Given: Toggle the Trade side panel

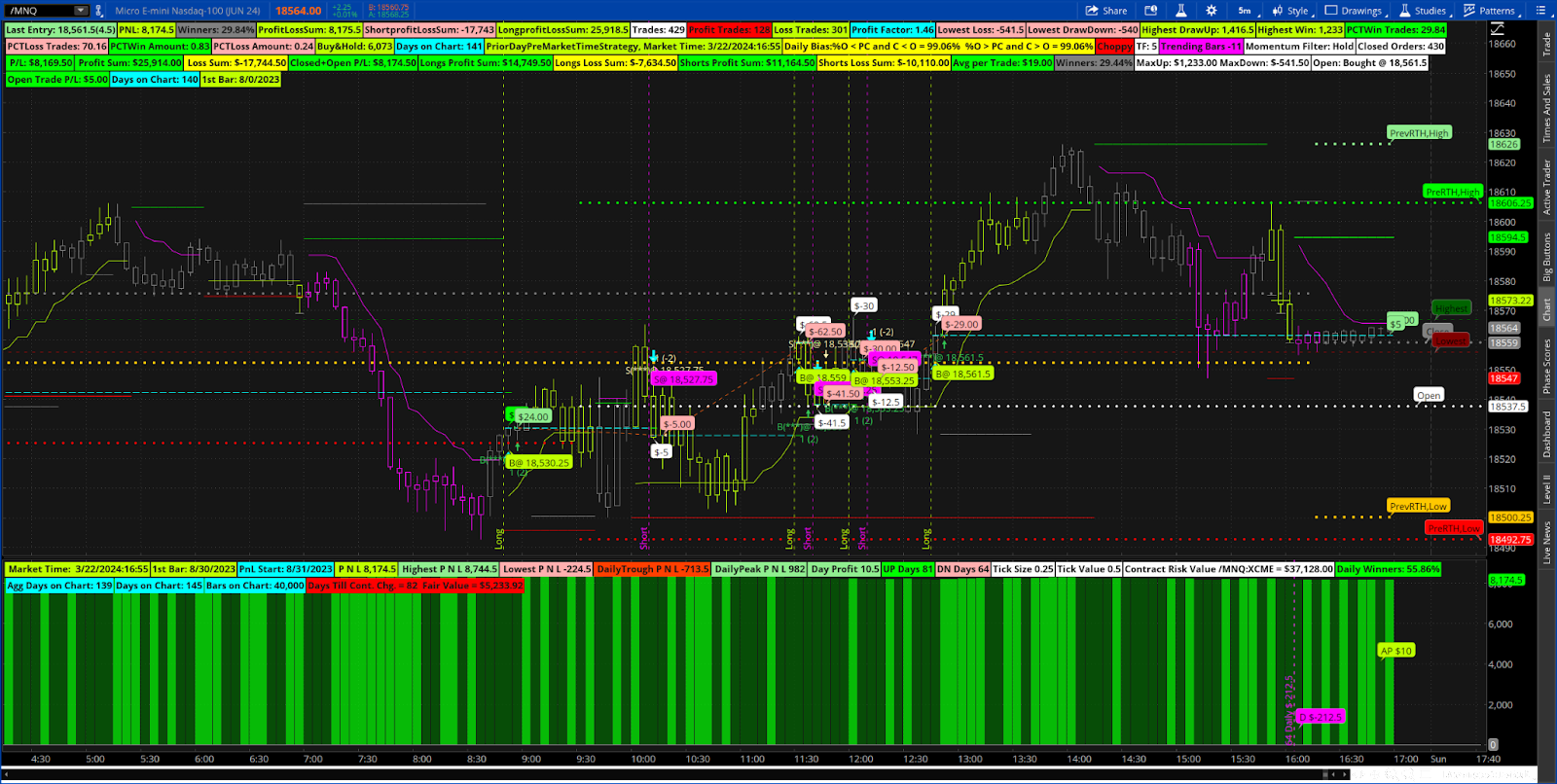Looking at the screenshot, I should pyautogui.click(x=1546, y=44).
